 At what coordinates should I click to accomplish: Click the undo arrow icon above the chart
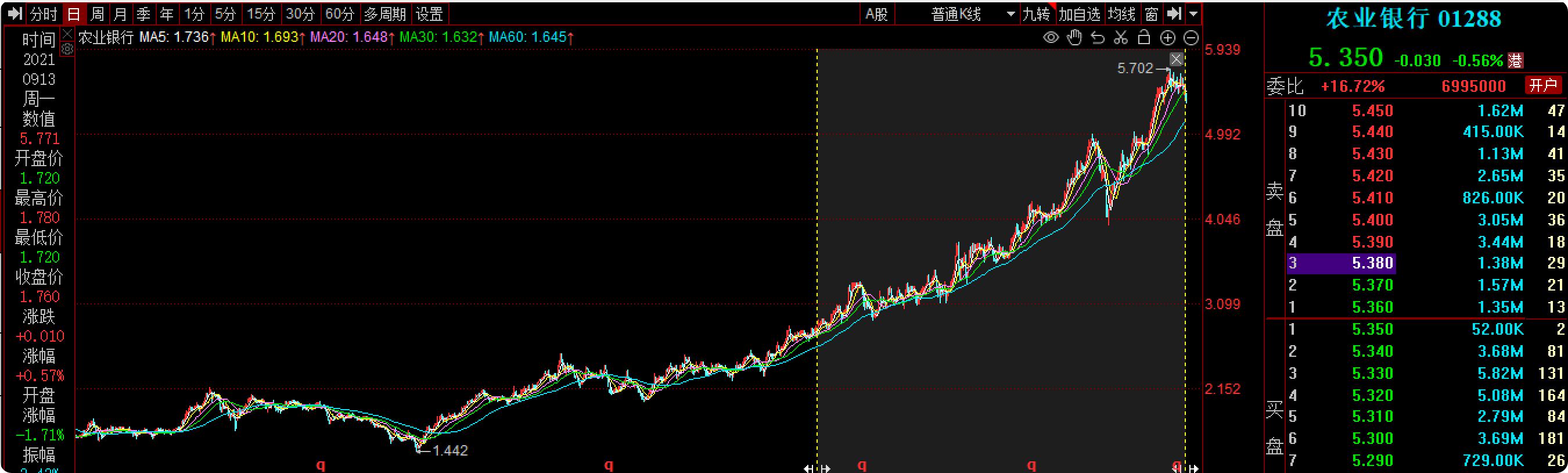pos(1098,38)
